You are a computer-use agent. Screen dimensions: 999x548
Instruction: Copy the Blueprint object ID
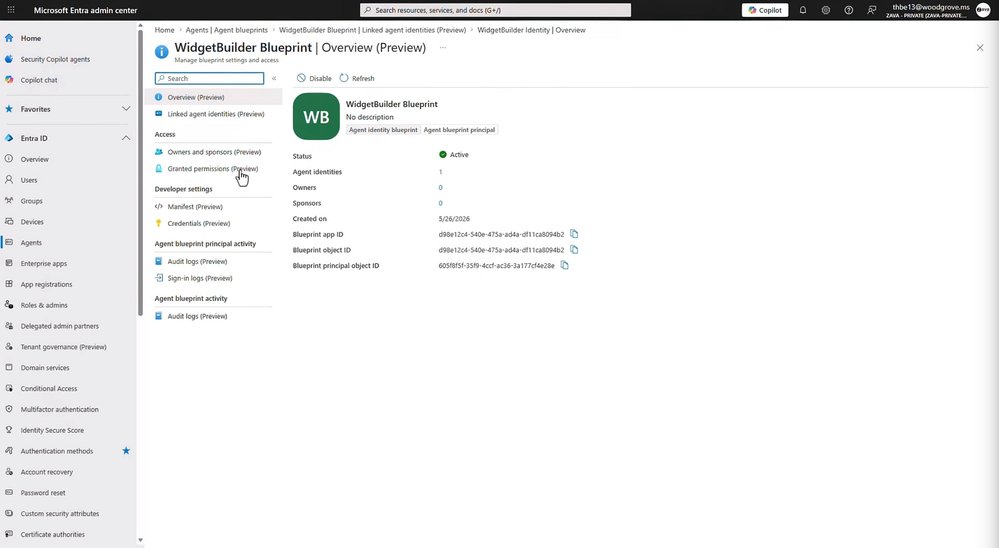click(574, 250)
